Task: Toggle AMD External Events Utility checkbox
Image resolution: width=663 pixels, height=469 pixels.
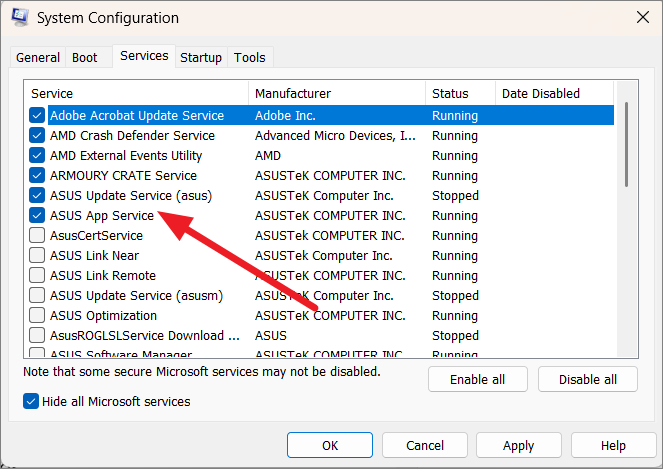Action: pyautogui.click(x=37, y=155)
